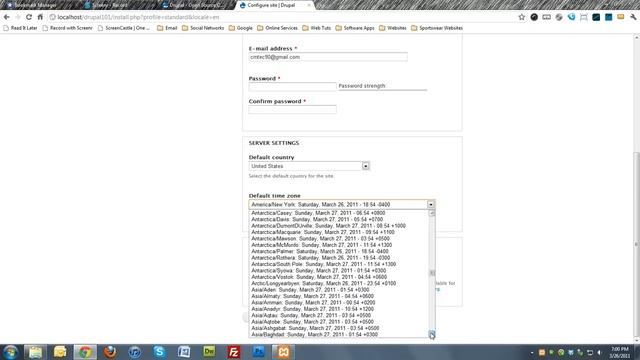Open the Email bookmarks folder
640x360 pixels.
click(167, 28)
